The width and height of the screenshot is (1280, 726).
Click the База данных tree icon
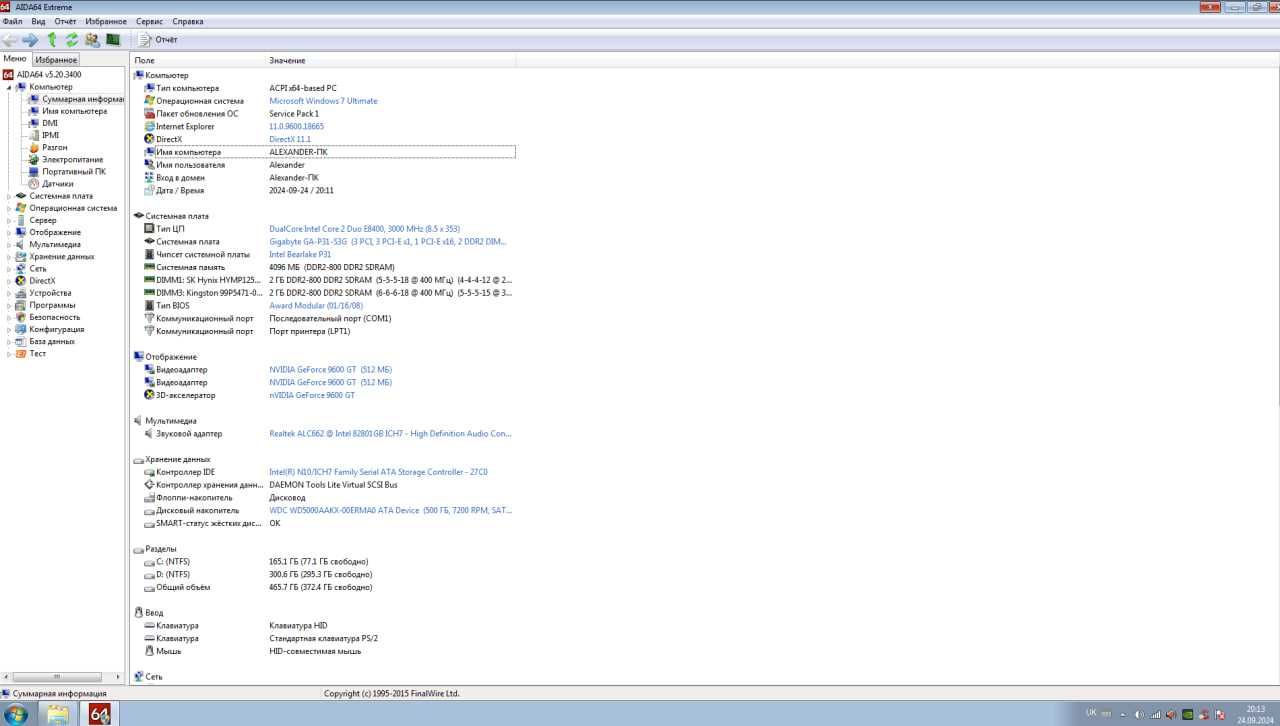[20, 341]
